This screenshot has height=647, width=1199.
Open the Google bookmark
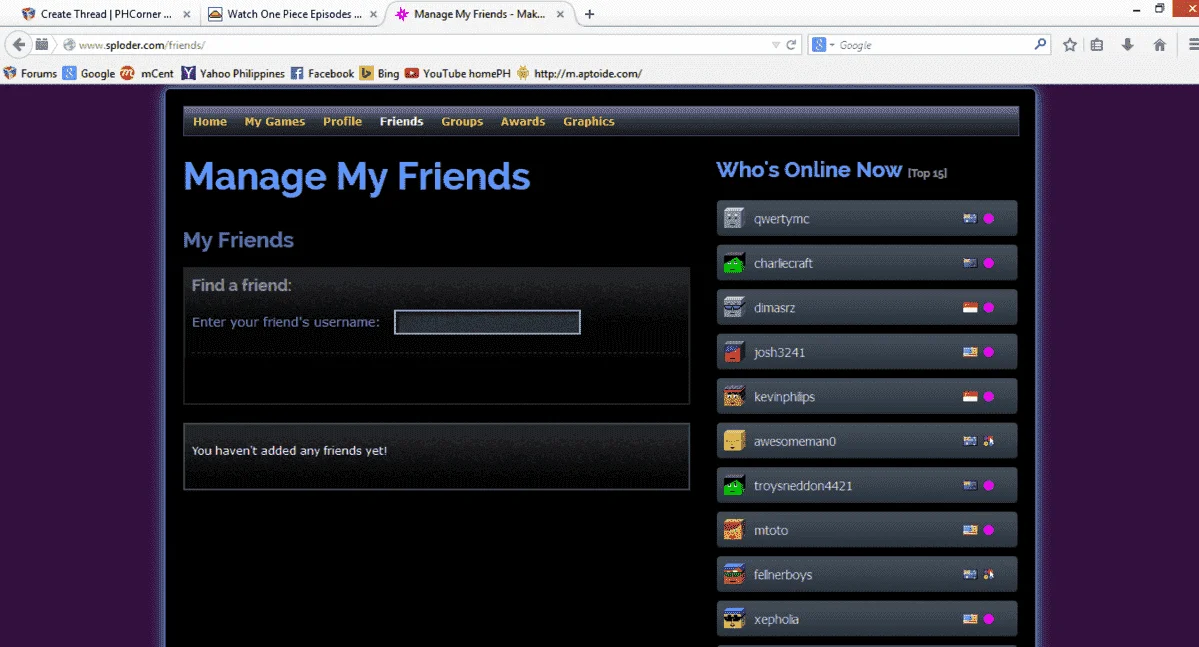tap(89, 73)
